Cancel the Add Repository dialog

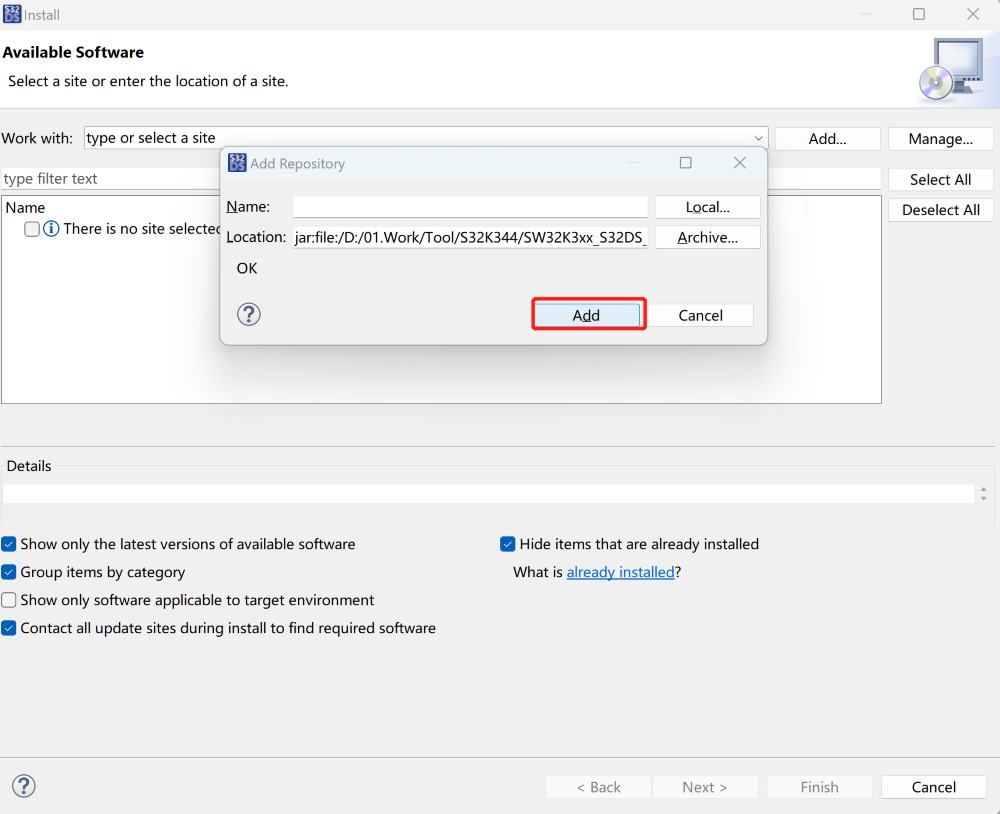tap(700, 315)
